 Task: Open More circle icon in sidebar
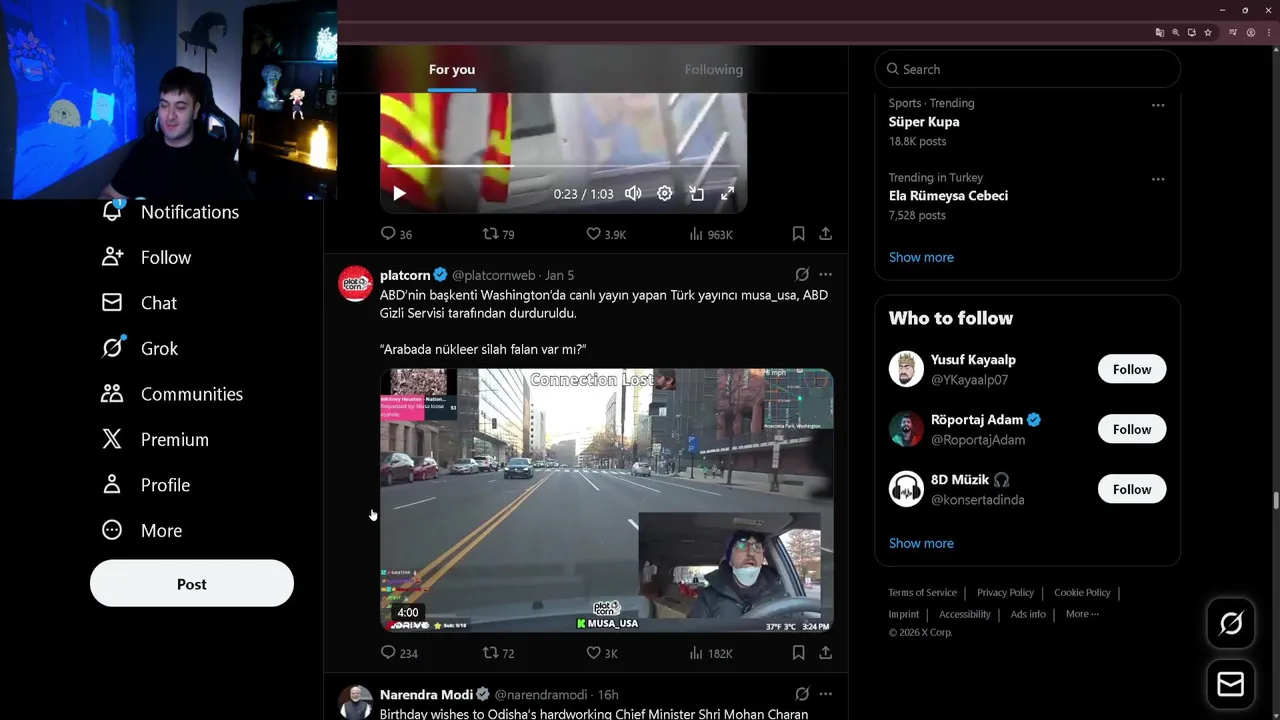click(112, 530)
